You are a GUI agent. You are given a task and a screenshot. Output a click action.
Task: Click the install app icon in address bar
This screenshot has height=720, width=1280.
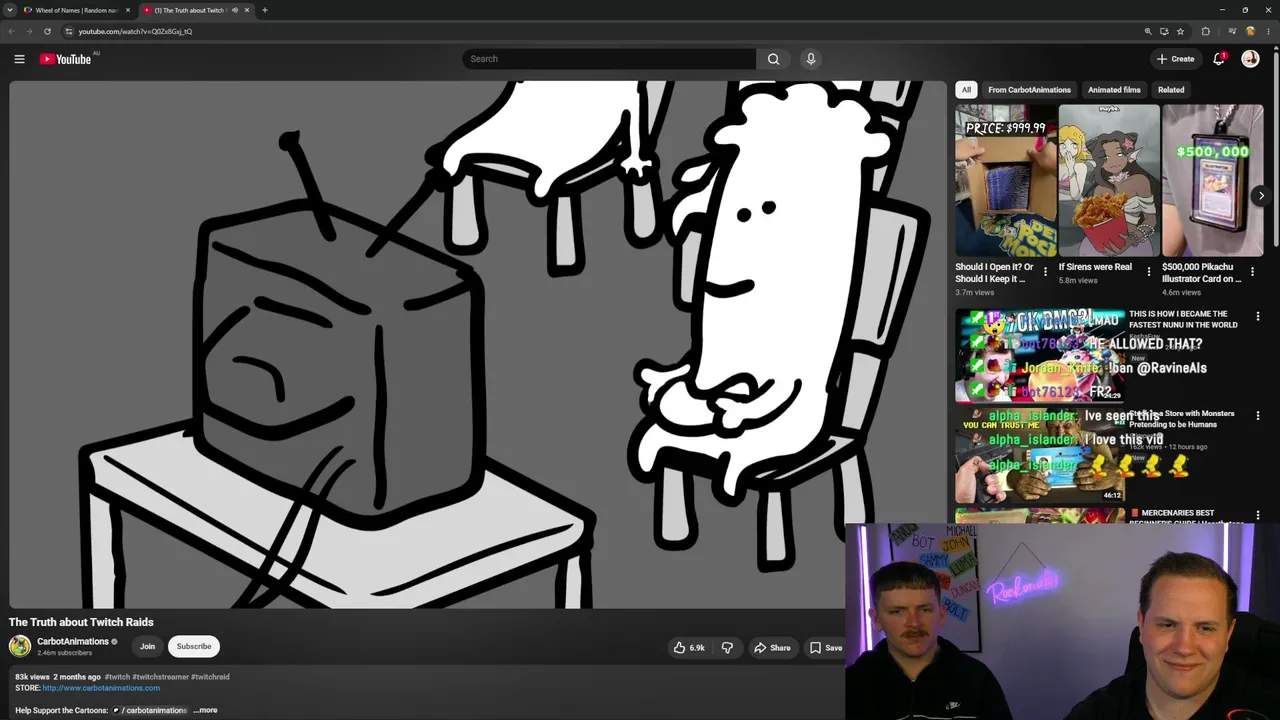coord(1164,31)
